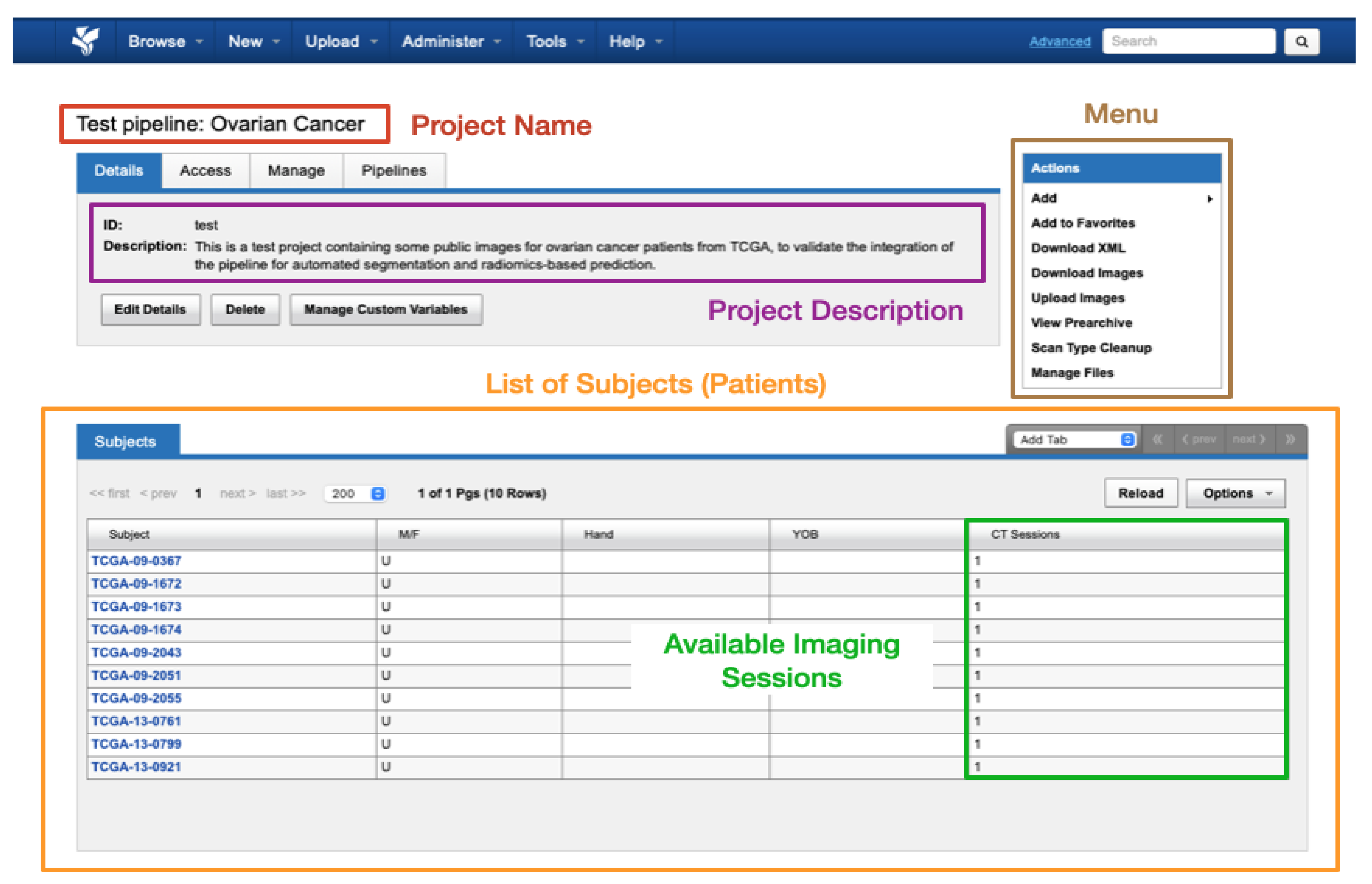Open the Options dropdown button

pyautogui.click(x=1235, y=493)
